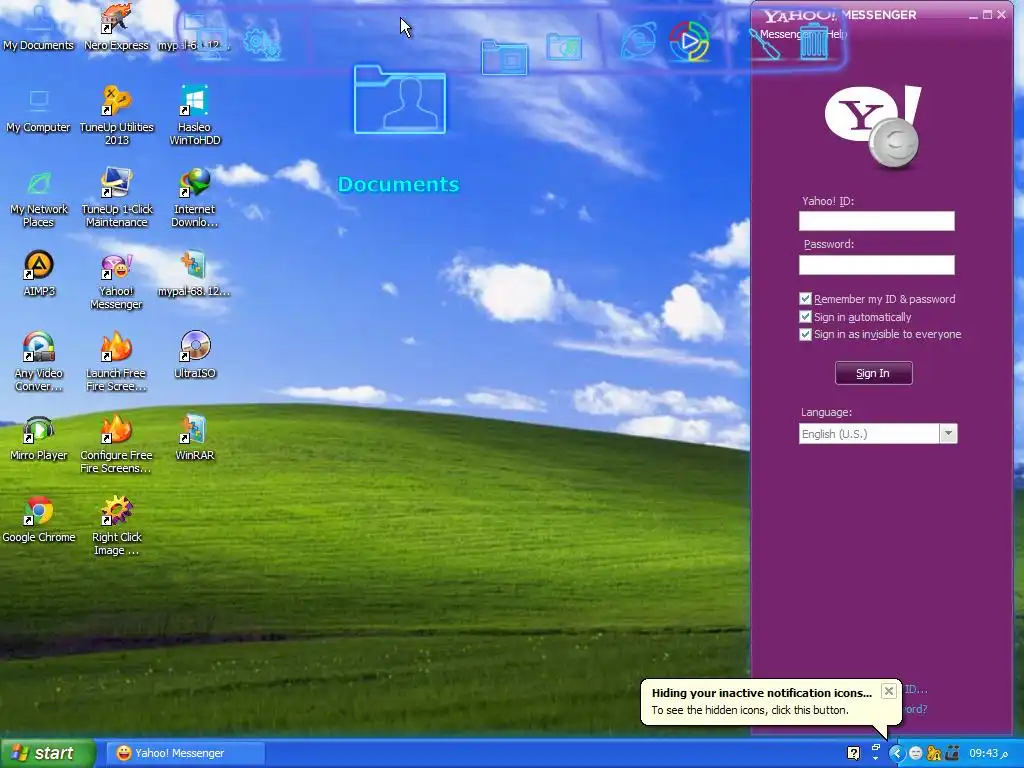Focus the Password text field
The height and width of the screenshot is (768, 1024).
(x=876, y=264)
